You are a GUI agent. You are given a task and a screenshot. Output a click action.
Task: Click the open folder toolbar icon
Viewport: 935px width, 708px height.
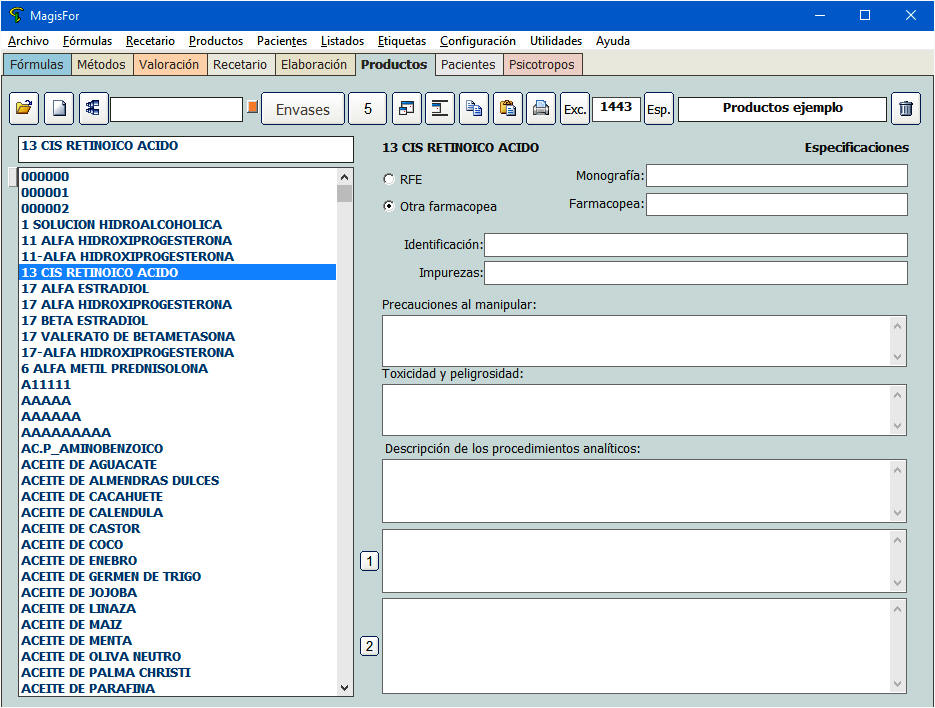click(x=24, y=109)
